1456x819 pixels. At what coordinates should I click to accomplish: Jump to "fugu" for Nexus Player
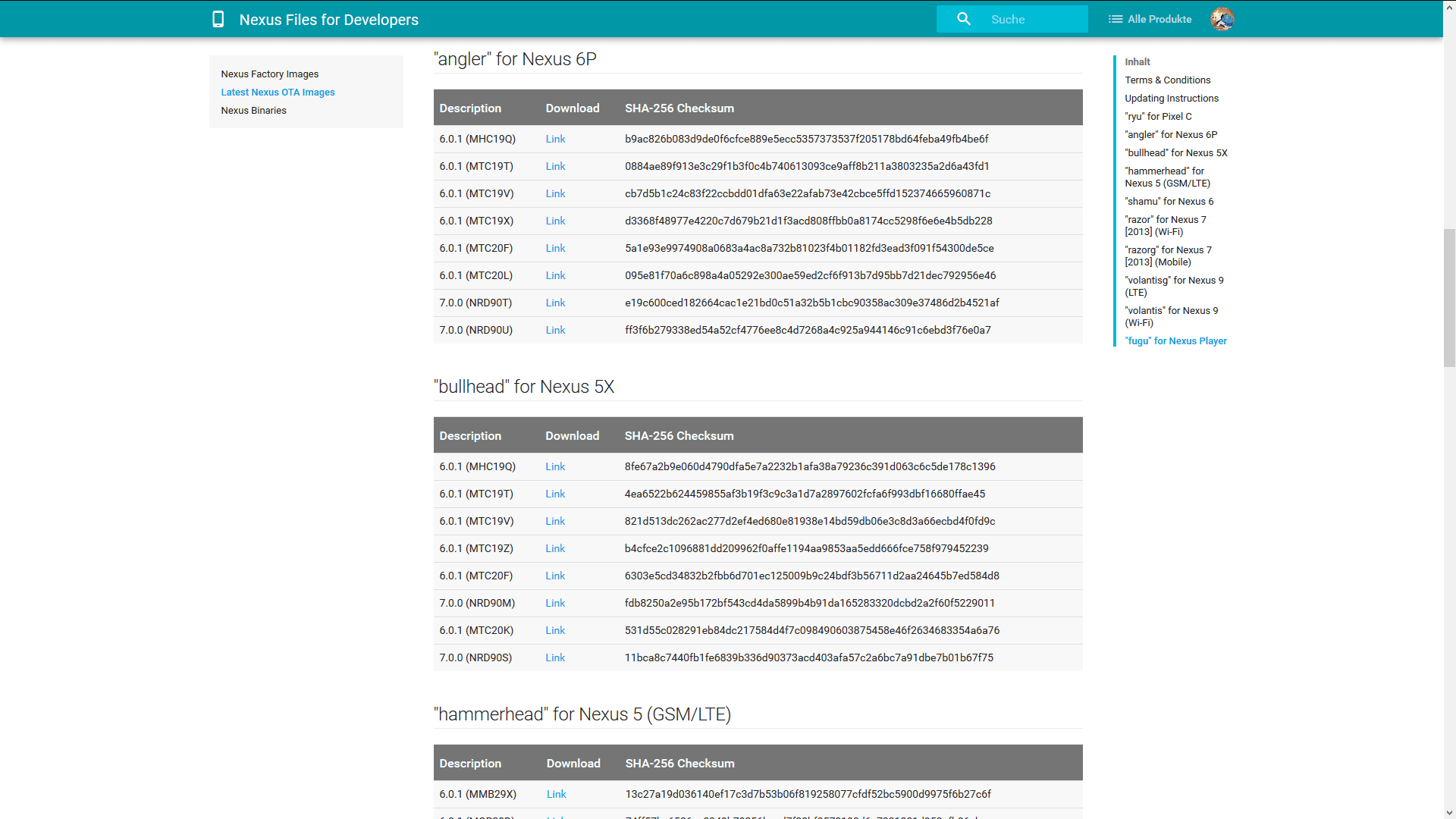[x=1175, y=340]
